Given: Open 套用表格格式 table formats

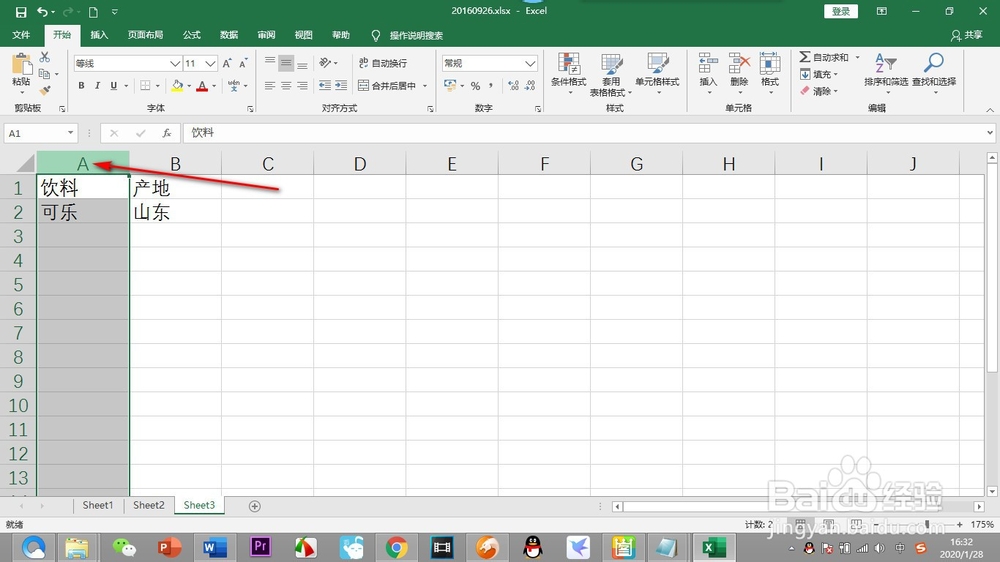Looking at the screenshot, I should (610, 74).
